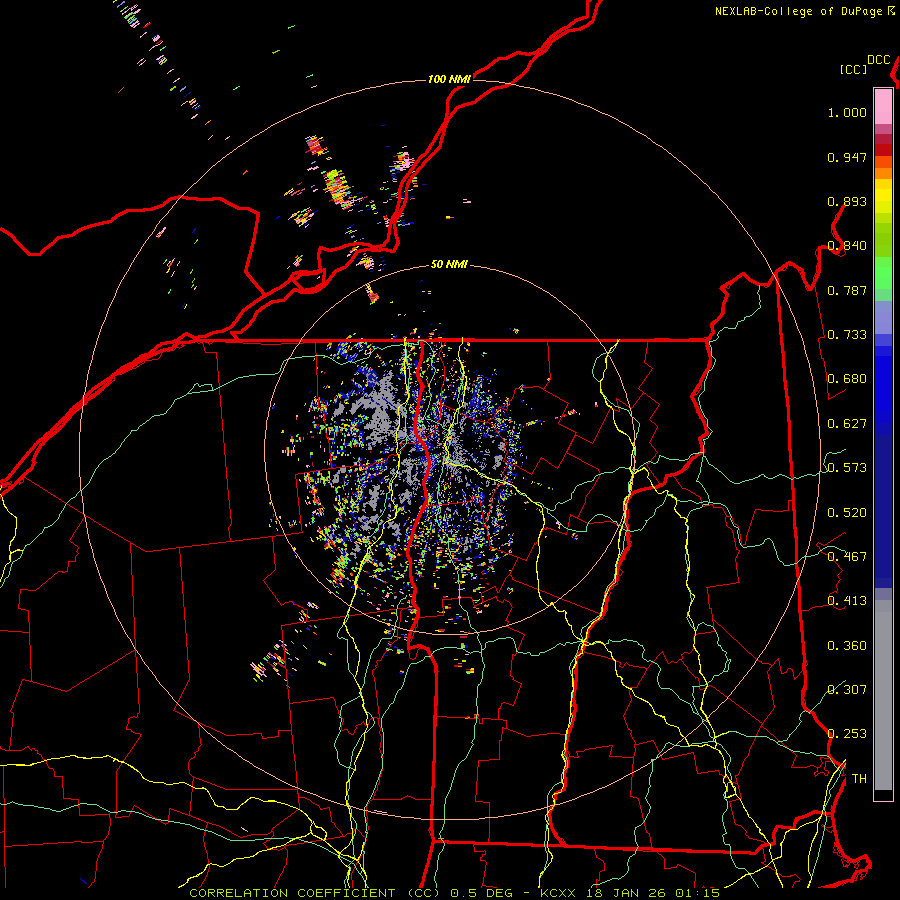Click the 0.253 value on the color scale
This screenshot has width=900, height=900.
point(847,734)
